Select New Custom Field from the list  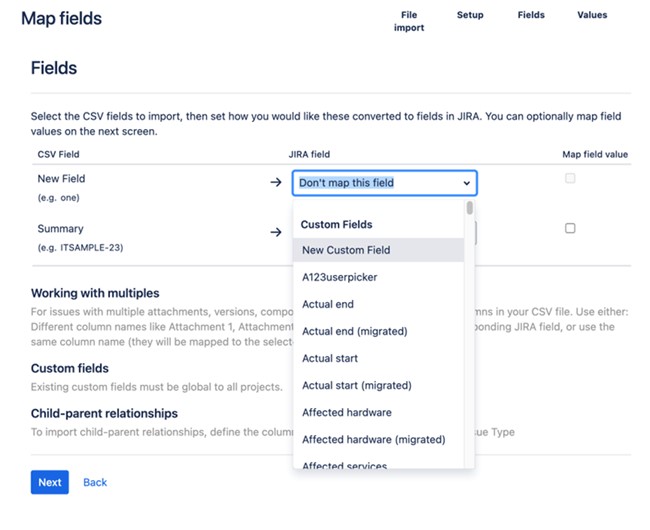coord(378,250)
